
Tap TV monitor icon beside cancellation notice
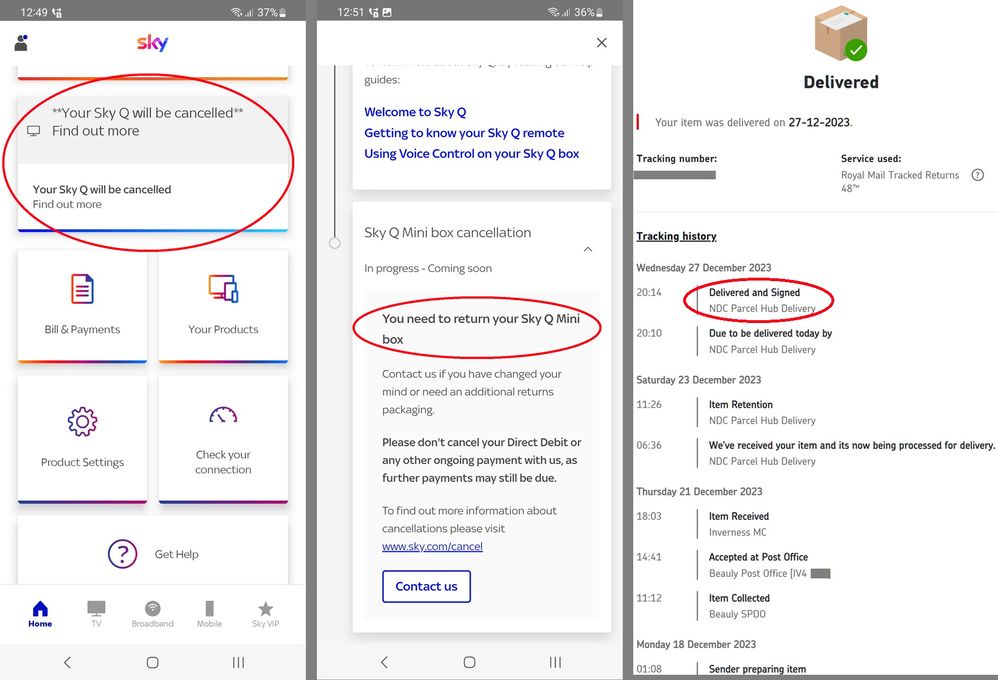tap(34, 131)
